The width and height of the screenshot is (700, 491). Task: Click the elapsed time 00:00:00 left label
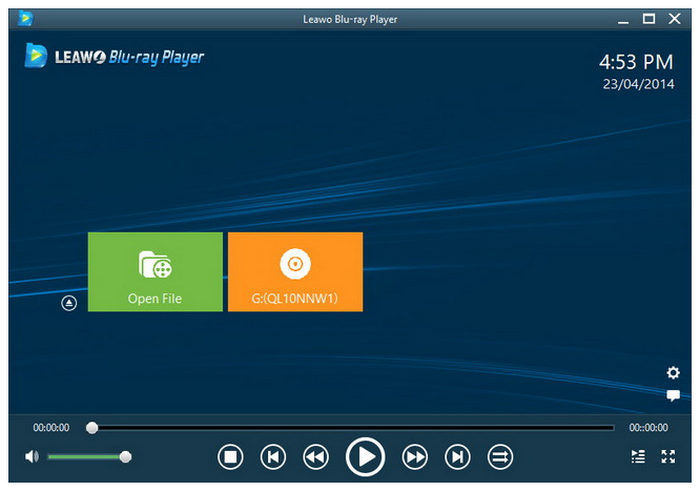[51, 428]
